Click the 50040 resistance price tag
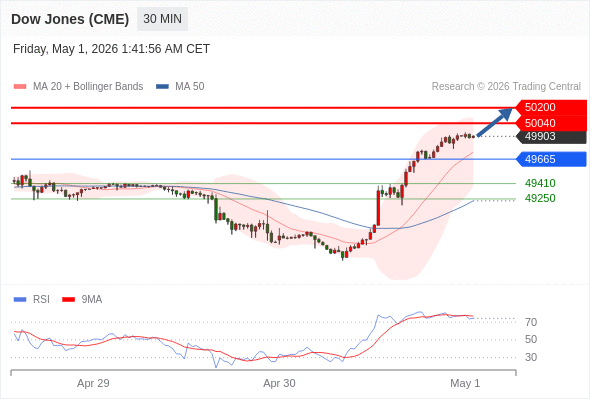Screen dimensions: 590x400 [551, 123]
